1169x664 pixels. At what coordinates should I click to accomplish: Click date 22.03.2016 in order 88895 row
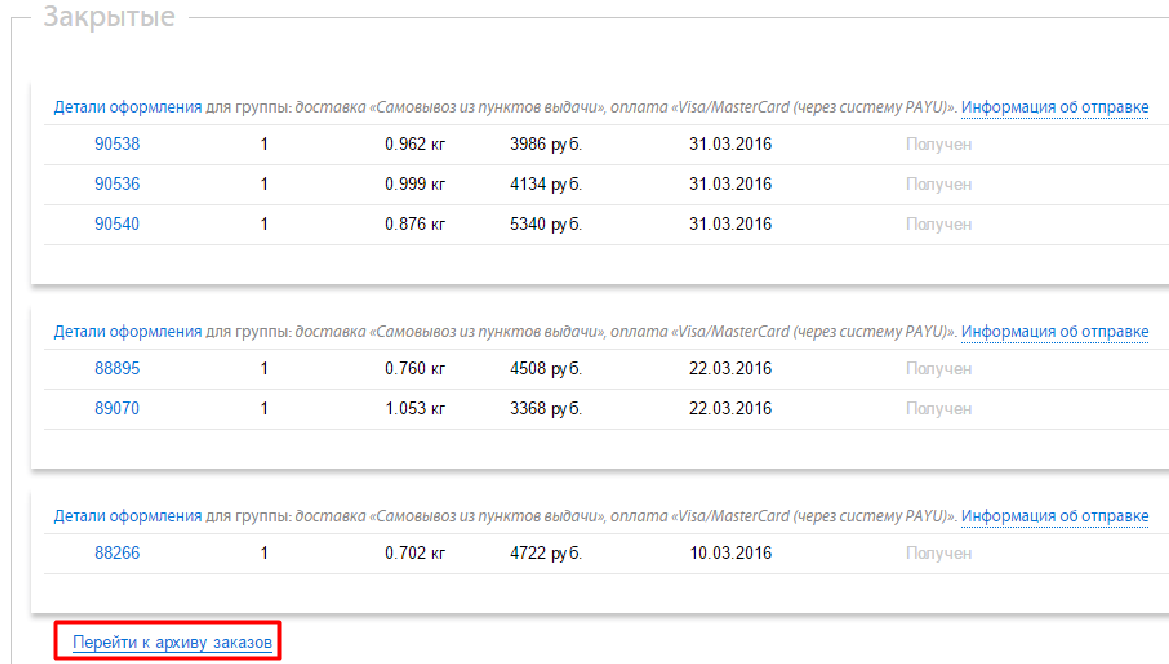730,368
